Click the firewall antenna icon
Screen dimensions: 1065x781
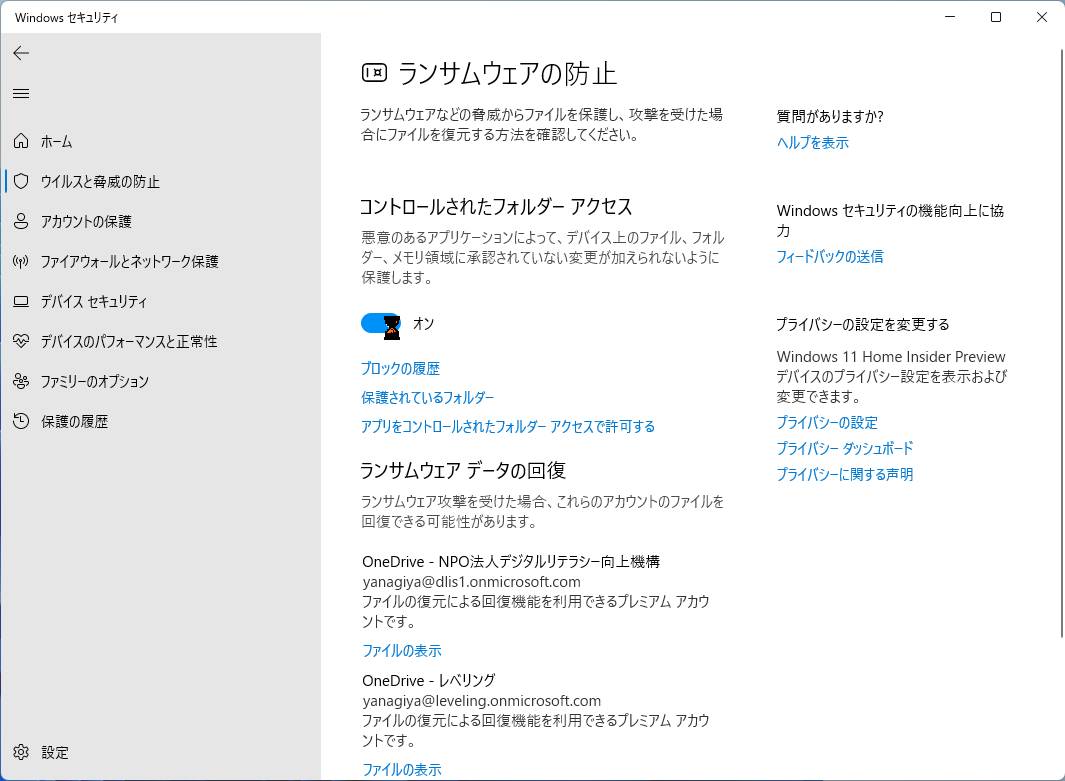21,261
